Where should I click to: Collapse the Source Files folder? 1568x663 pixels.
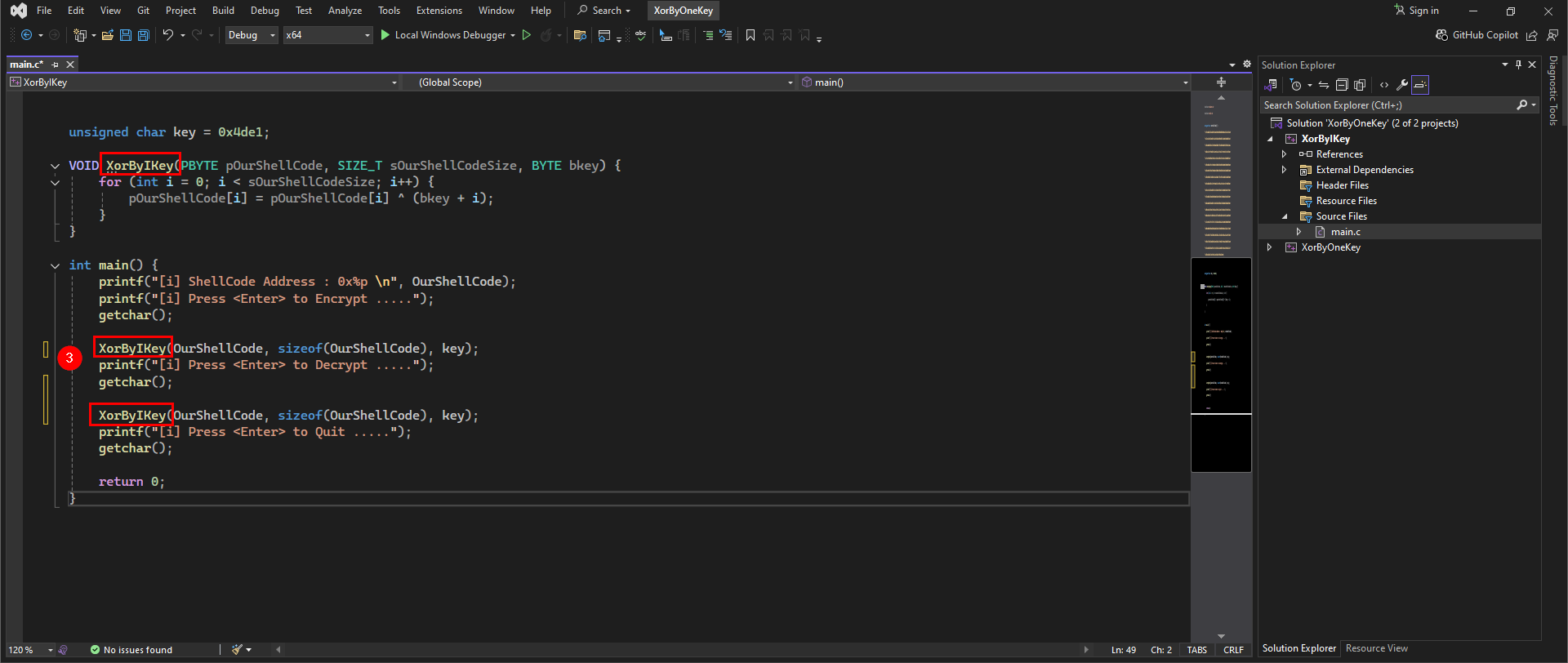(1285, 216)
